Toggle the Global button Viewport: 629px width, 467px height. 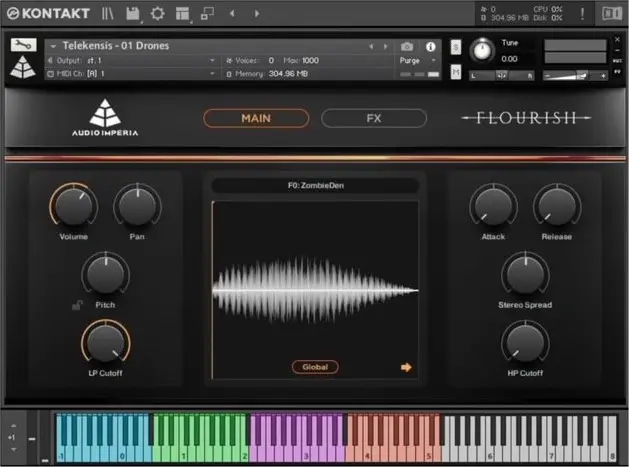(315, 367)
